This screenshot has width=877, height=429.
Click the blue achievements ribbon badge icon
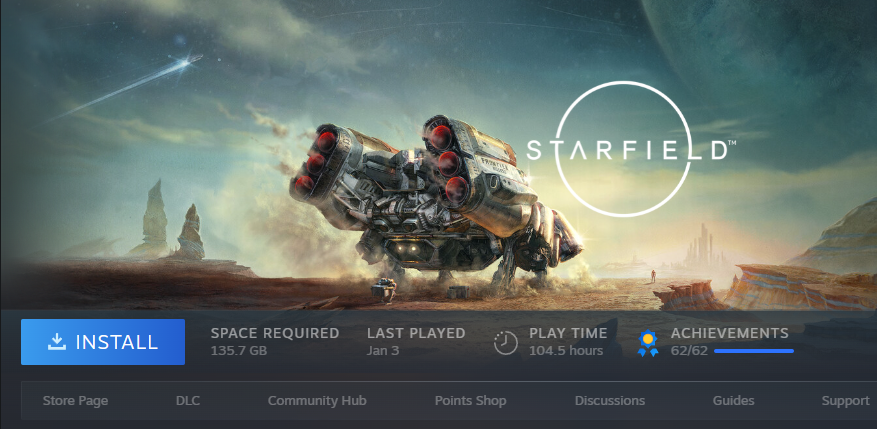[x=648, y=343]
